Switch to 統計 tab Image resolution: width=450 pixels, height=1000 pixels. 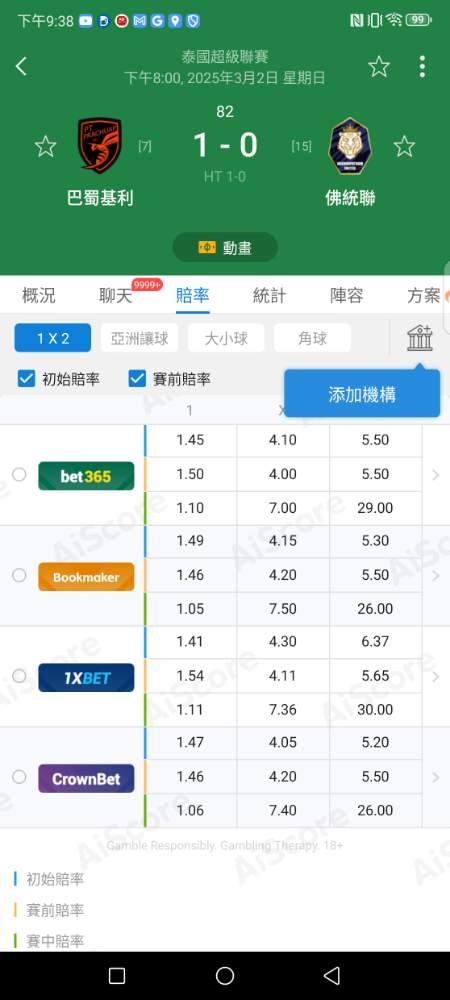coord(270,295)
